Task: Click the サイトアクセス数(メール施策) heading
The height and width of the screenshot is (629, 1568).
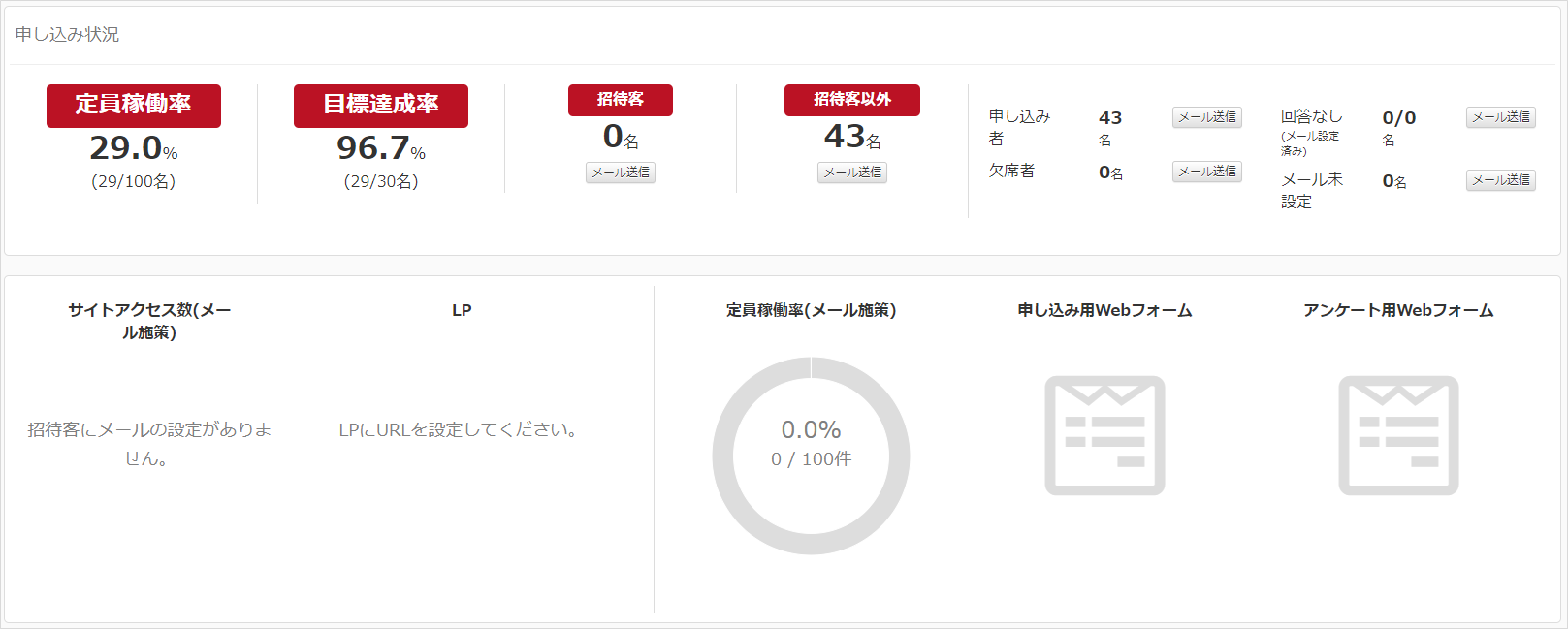Action: point(149,321)
